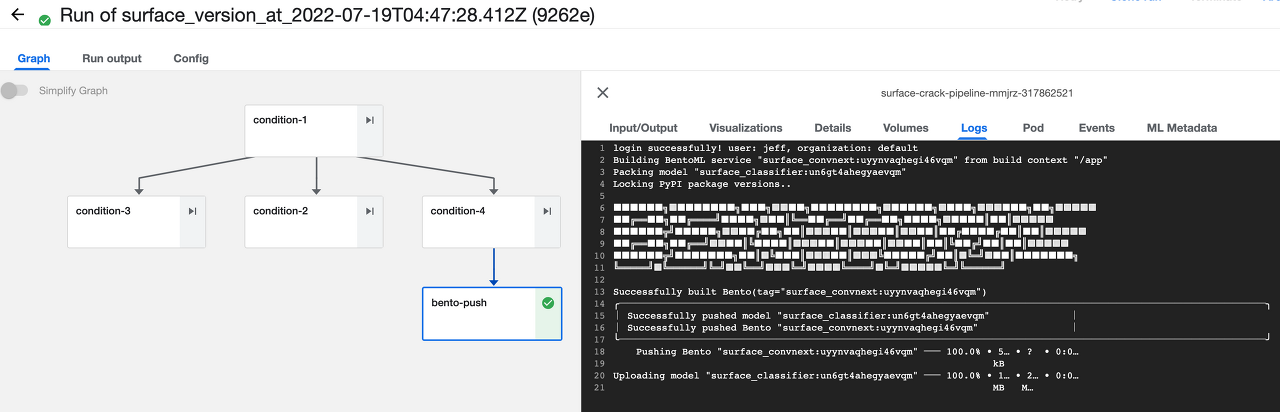
Task: Open the Volumes tab
Action: [x=906, y=128]
